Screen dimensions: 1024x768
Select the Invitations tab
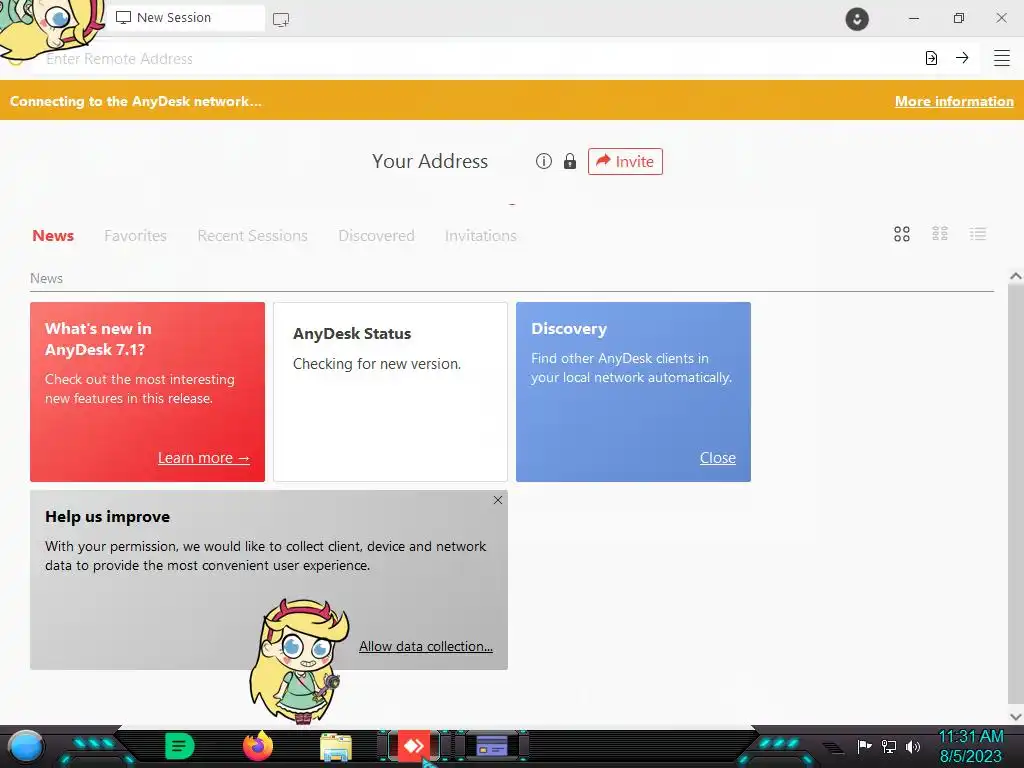tap(481, 236)
